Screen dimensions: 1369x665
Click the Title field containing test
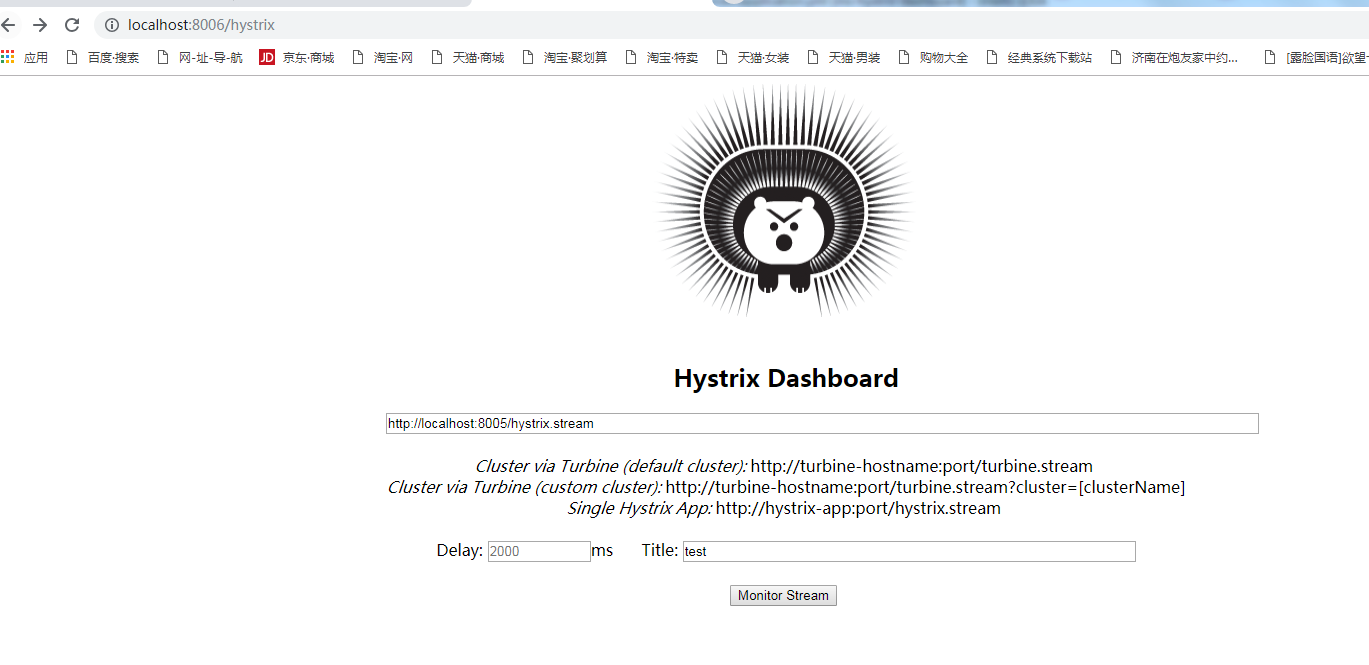click(907, 551)
